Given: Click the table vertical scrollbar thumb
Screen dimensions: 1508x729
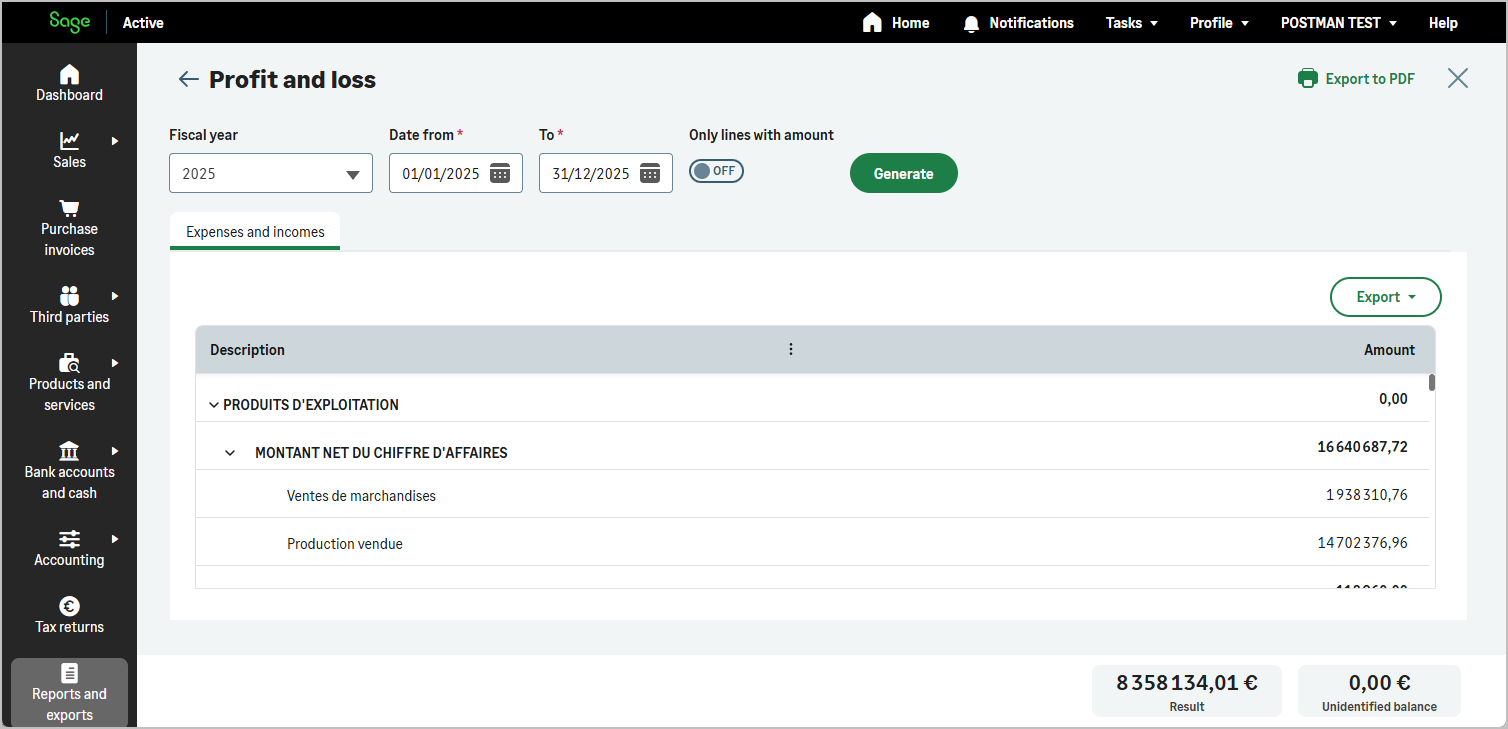Looking at the screenshot, I should [x=1432, y=382].
